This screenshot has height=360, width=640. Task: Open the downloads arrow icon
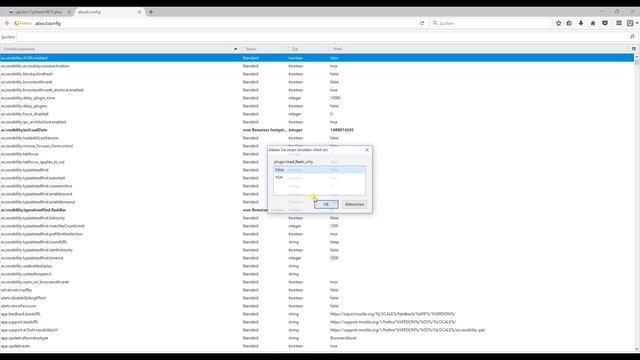[x=581, y=23]
